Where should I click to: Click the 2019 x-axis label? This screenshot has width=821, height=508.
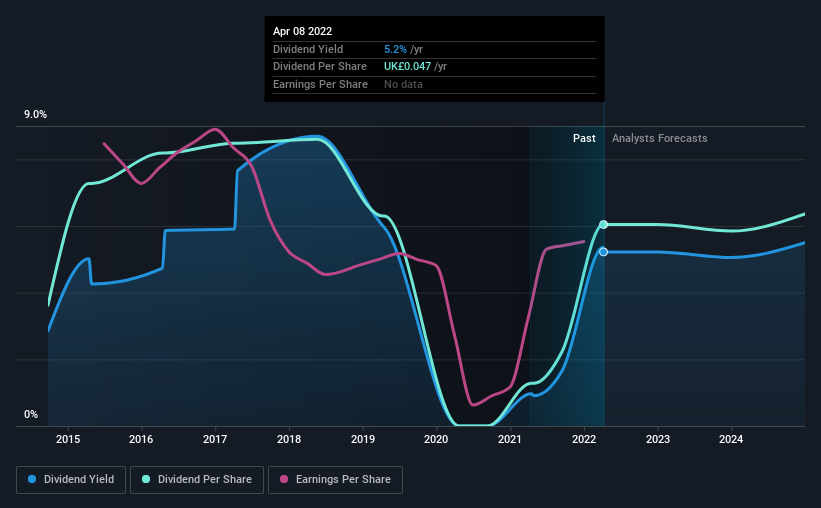[x=362, y=439]
